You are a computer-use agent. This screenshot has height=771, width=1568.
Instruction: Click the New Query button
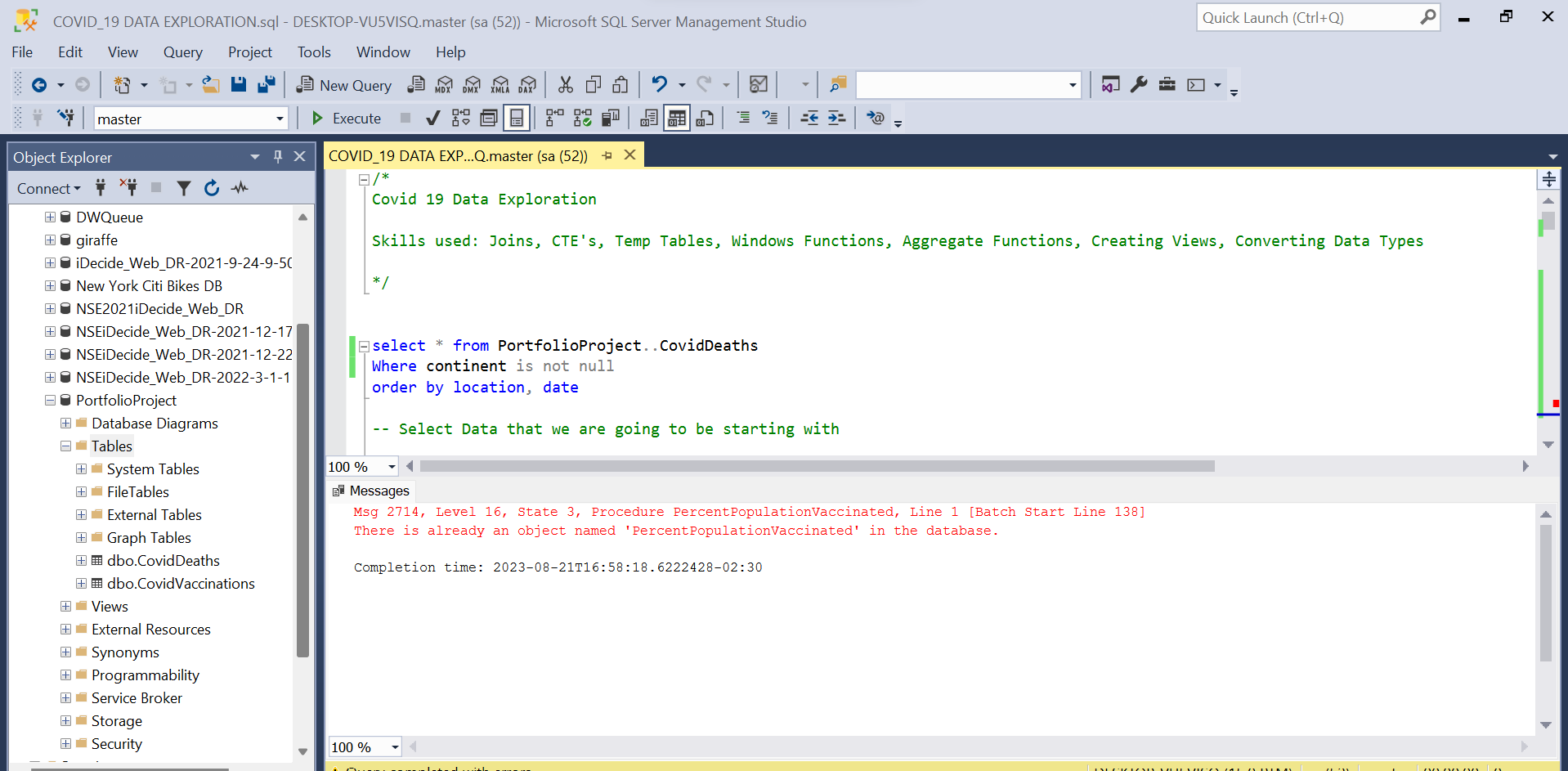[x=344, y=85]
